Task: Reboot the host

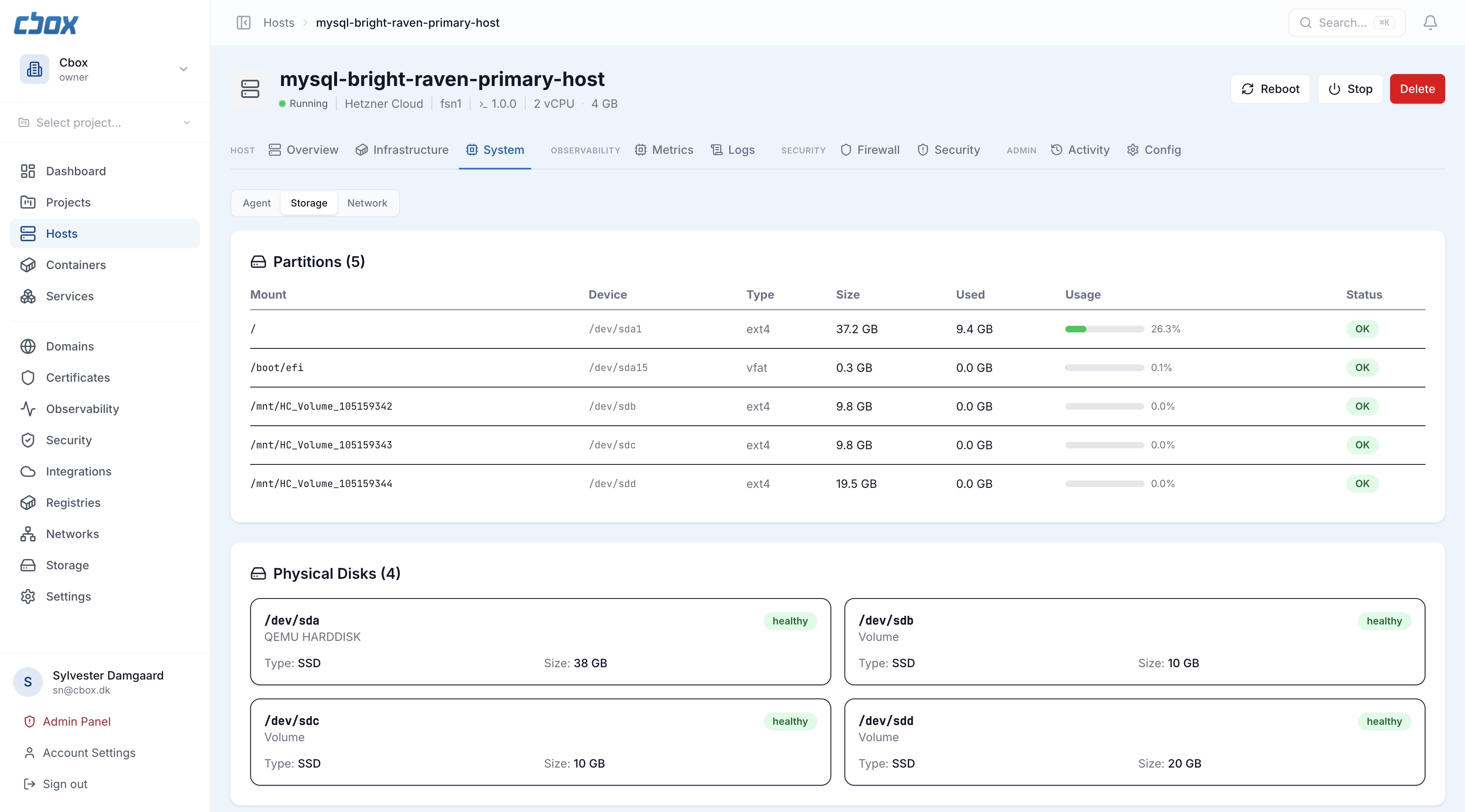Action: pos(1270,89)
